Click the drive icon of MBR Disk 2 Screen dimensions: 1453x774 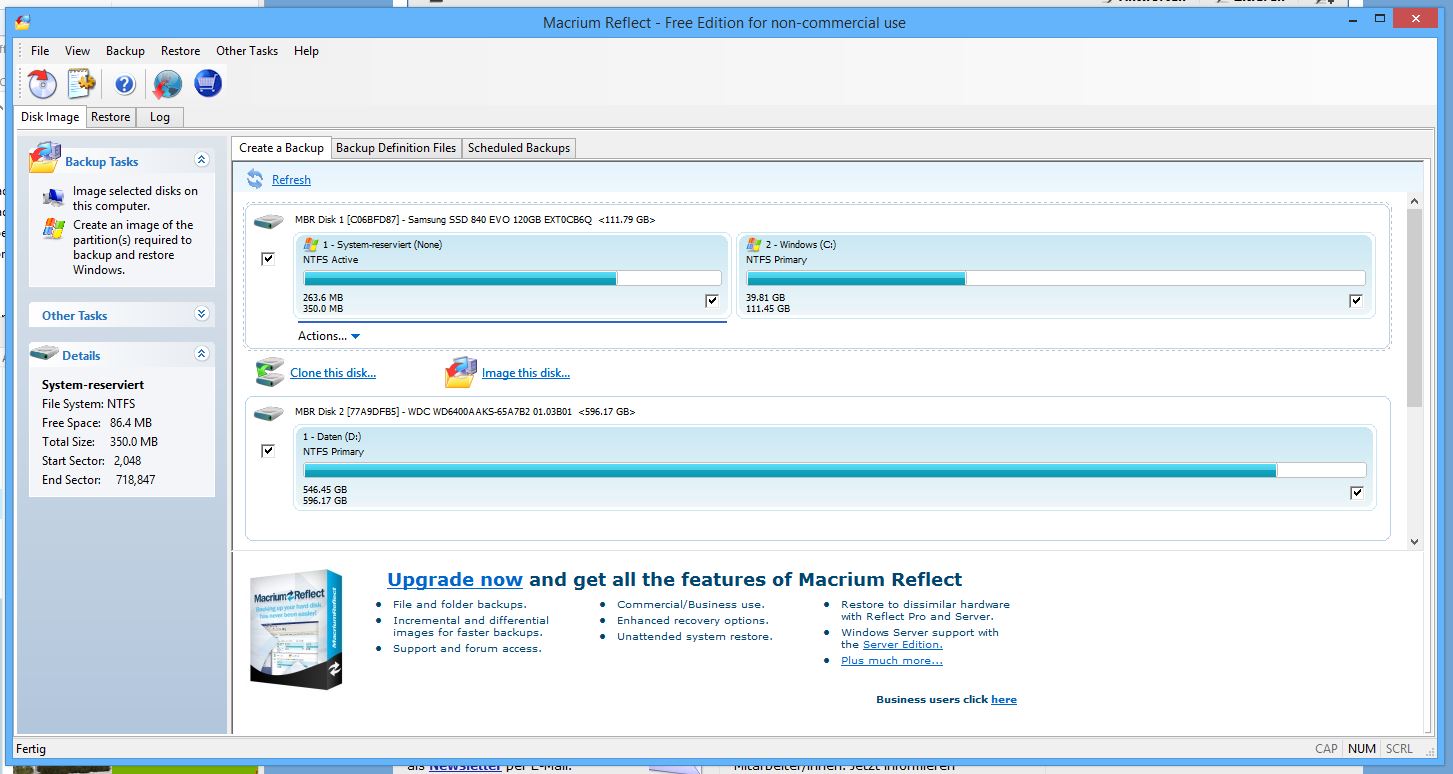tap(268, 412)
